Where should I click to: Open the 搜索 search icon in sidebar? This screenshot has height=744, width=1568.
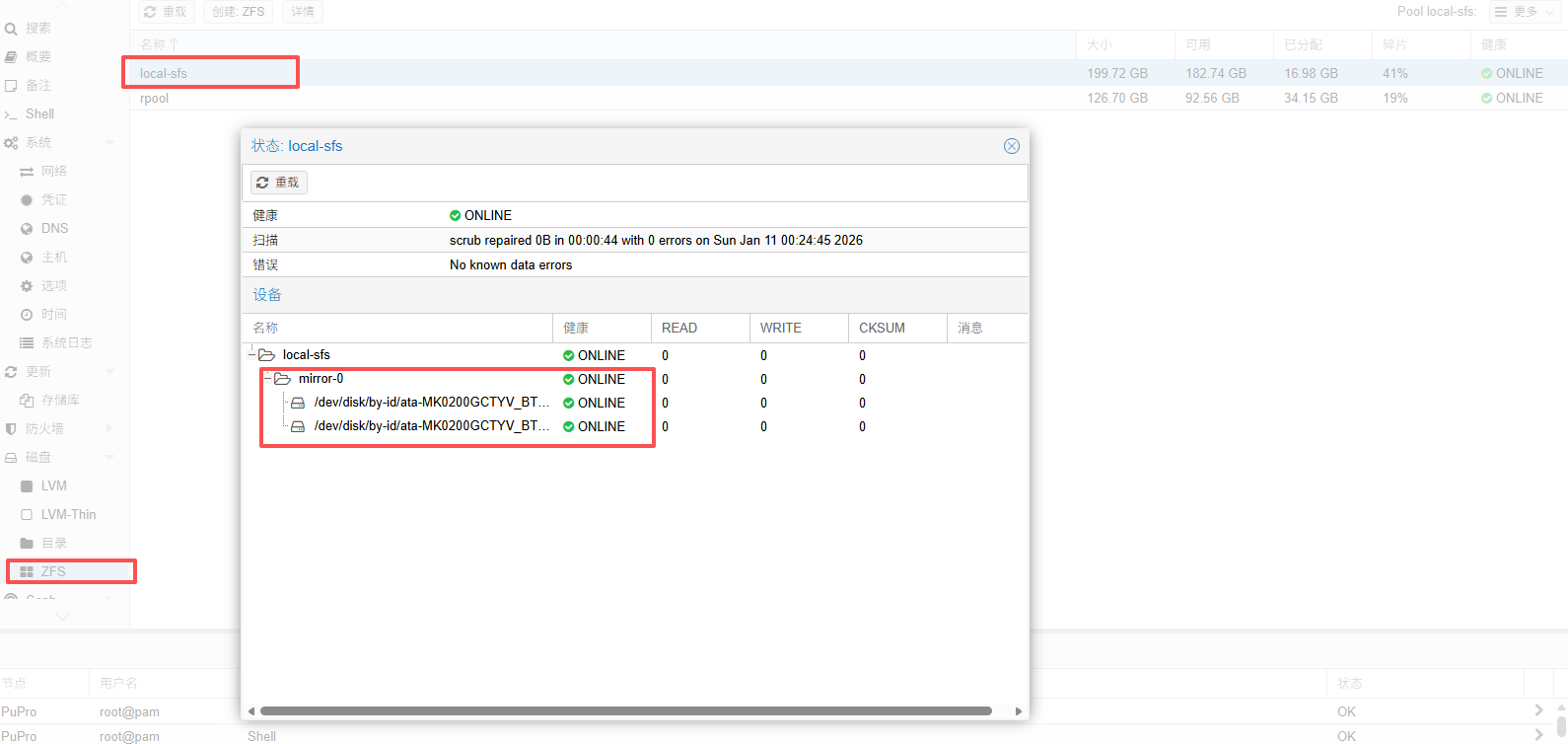coord(12,29)
